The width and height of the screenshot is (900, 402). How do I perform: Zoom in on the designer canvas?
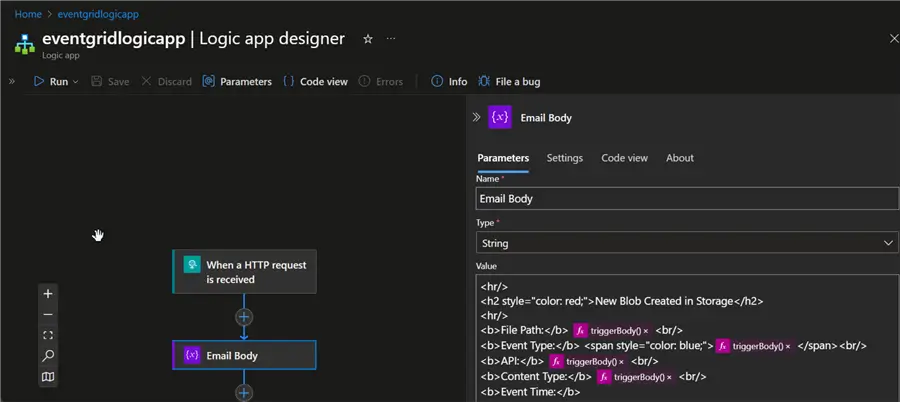(x=48, y=294)
